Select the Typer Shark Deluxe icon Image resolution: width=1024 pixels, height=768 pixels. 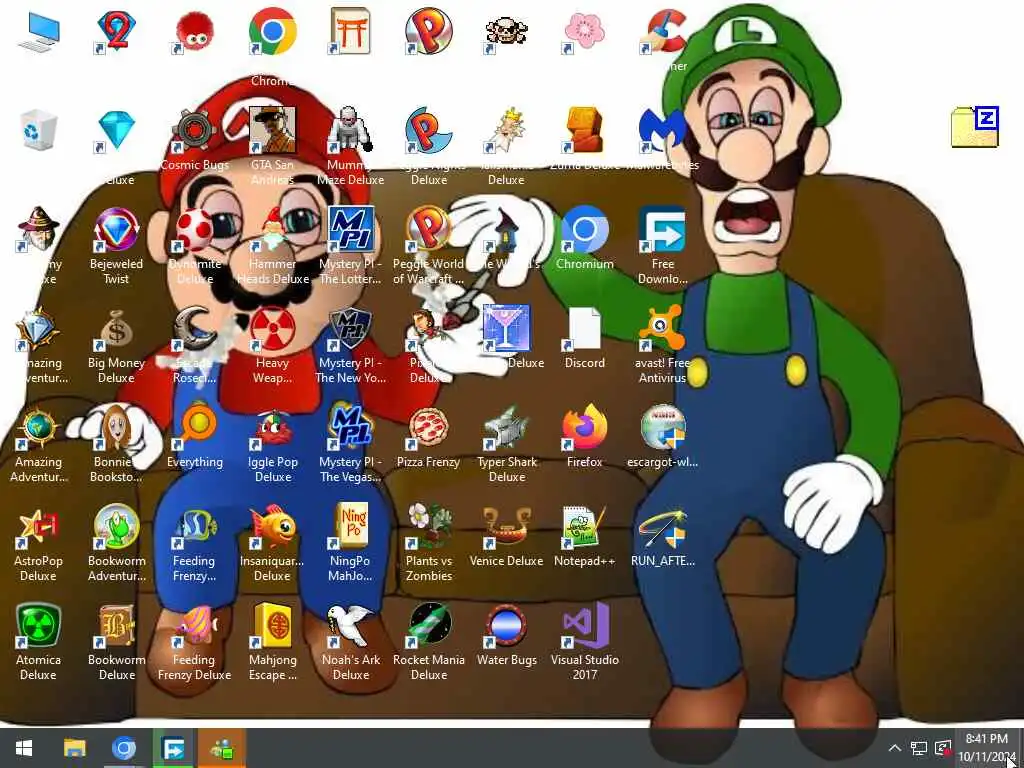[507, 444]
